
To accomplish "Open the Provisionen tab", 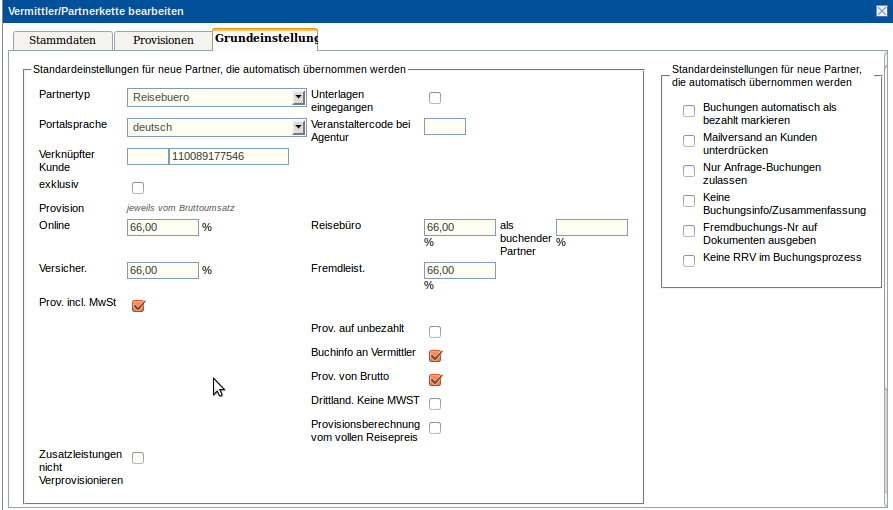I will 161,41.
